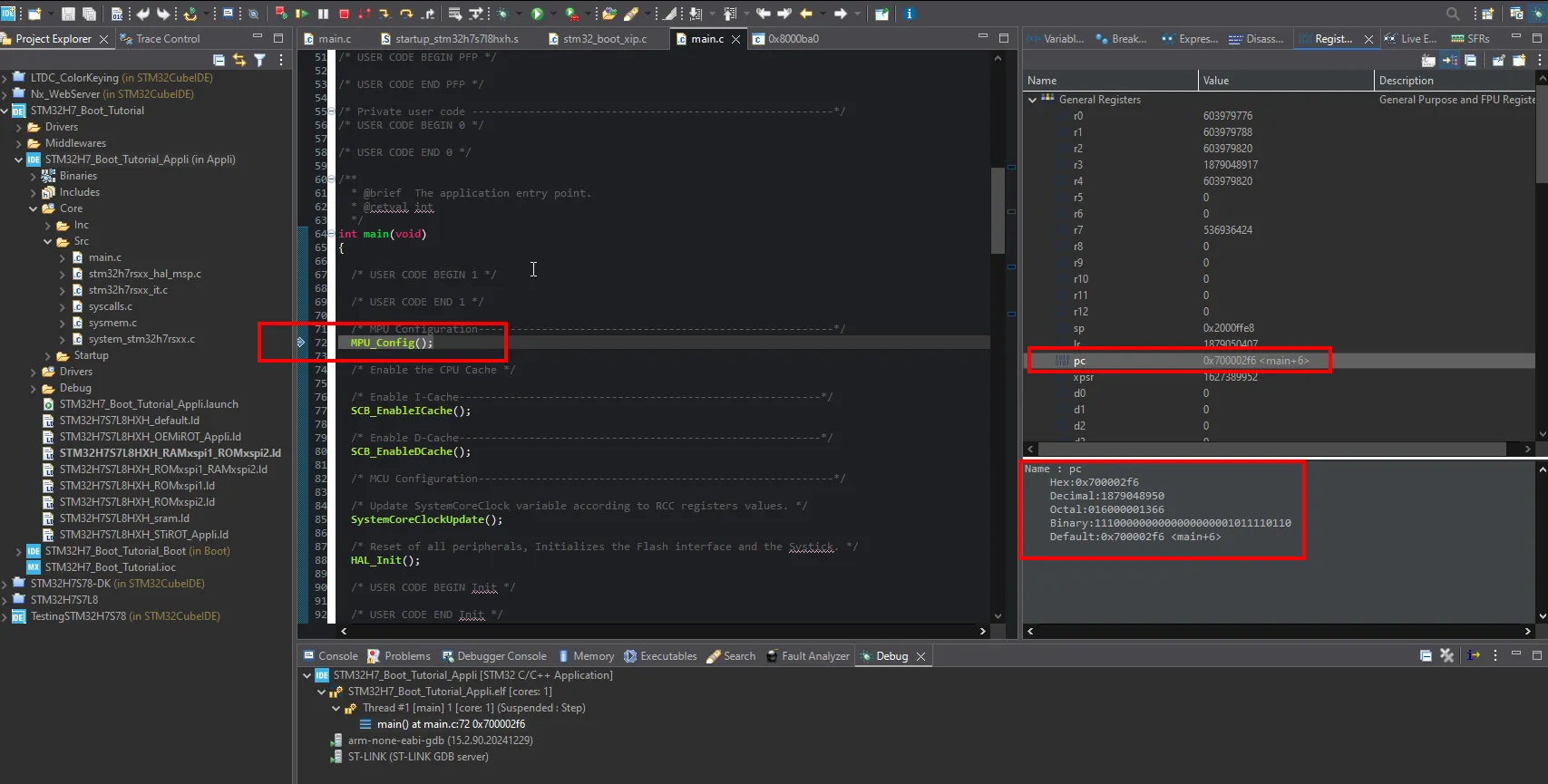Image resolution: width=1548 pixels, height=784 pixels.
Task: Click the editor vertical scrollbar thumb
Action: click(998, 210)
